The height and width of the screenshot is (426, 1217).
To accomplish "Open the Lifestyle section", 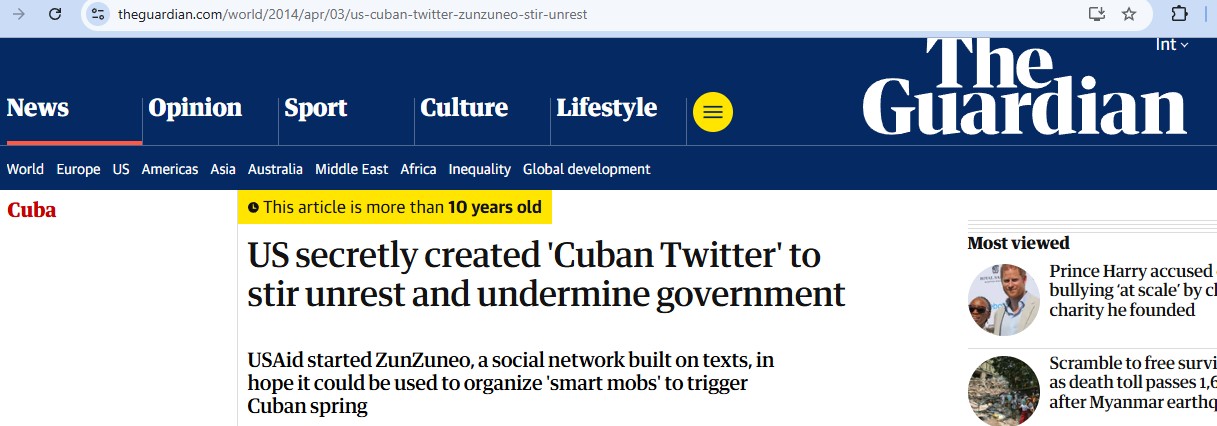I will point(606,108).
